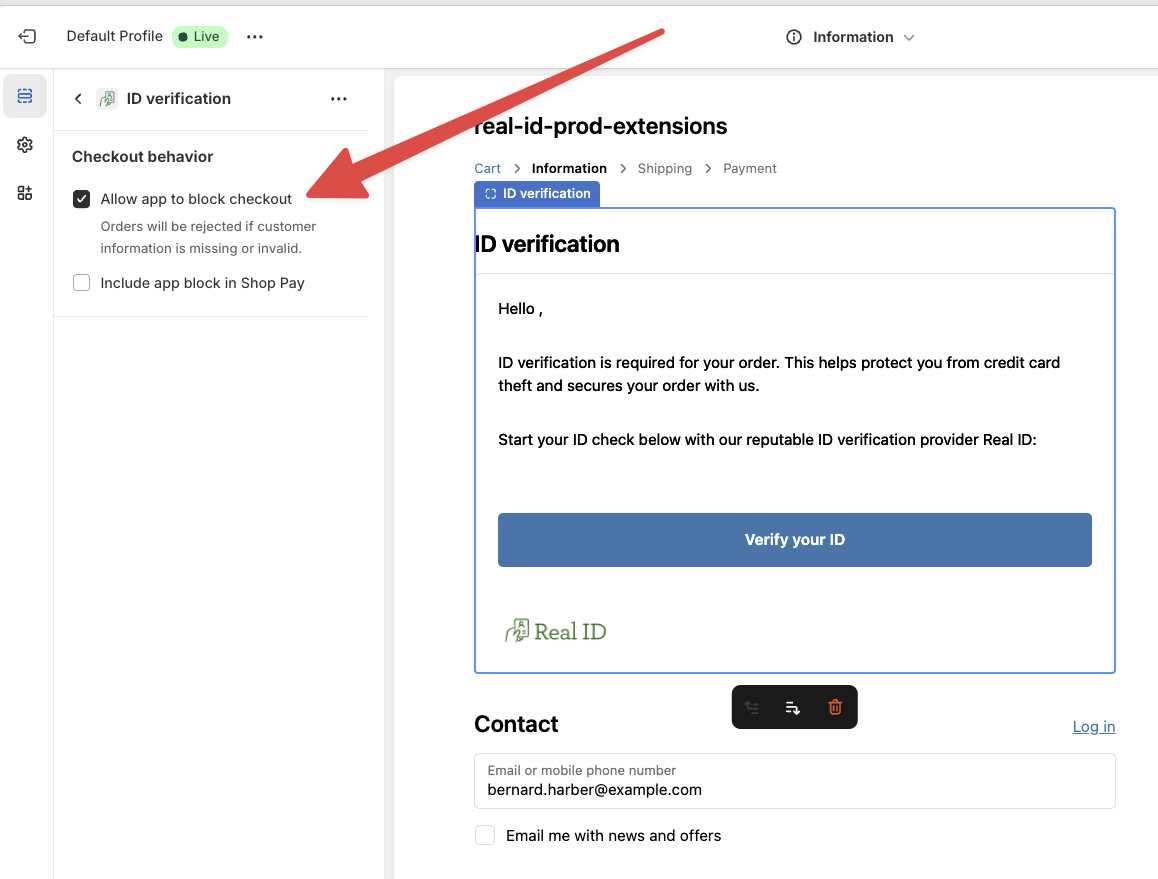Move the ID verification block up
The width and height of the screenshot is (1158, 879).
(752, 708)
